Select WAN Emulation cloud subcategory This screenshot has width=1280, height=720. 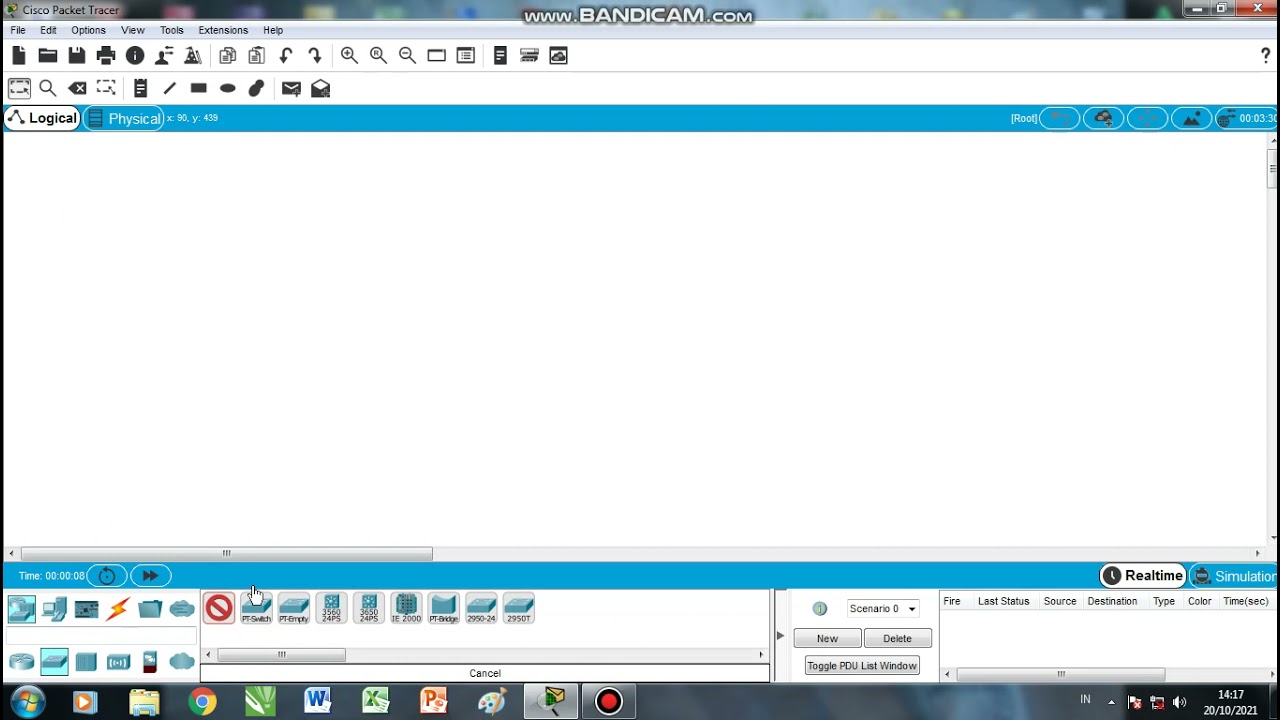coord(182,662)
